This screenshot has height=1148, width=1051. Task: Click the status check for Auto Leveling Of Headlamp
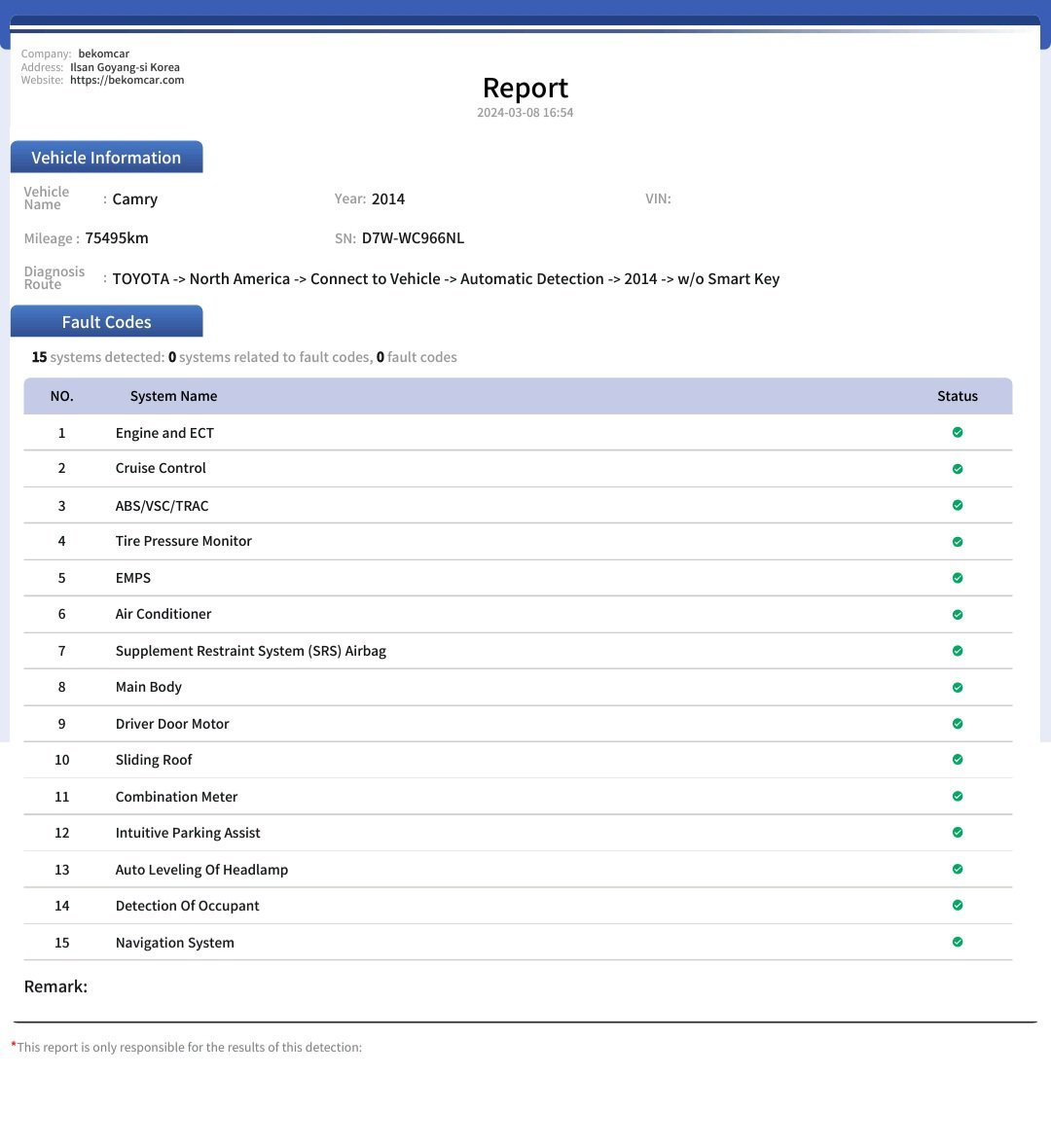coord(958,869)
